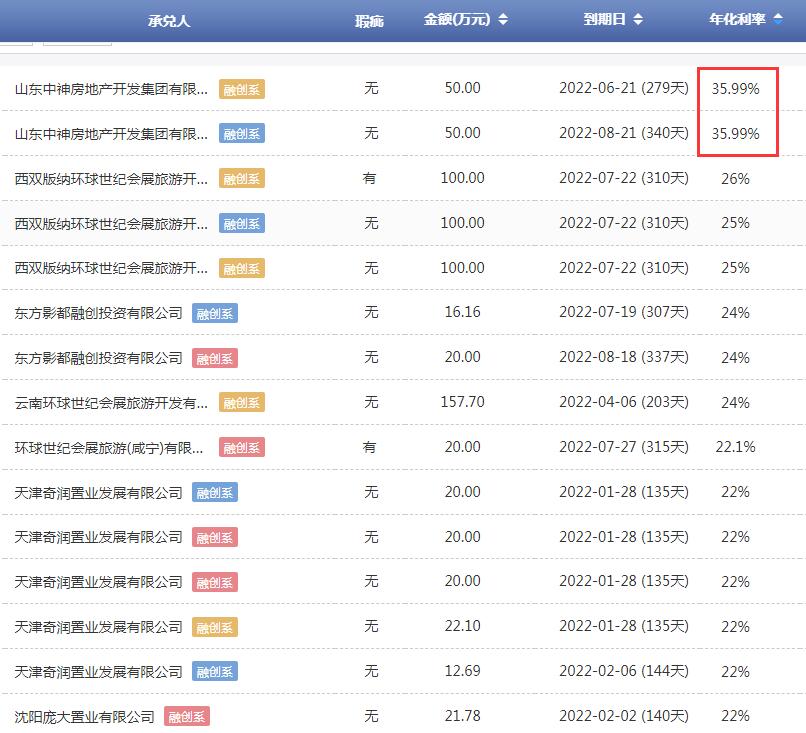Click red 融创系 tag in the 22.1% row
Viewport: 806px width, 733px height.
pyautogui.click(x=242, y=448)
